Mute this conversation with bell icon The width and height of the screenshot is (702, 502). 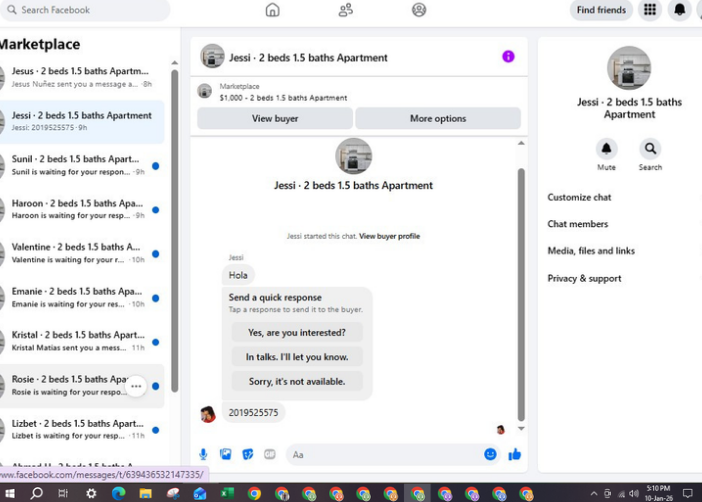(x=606, y=149)
